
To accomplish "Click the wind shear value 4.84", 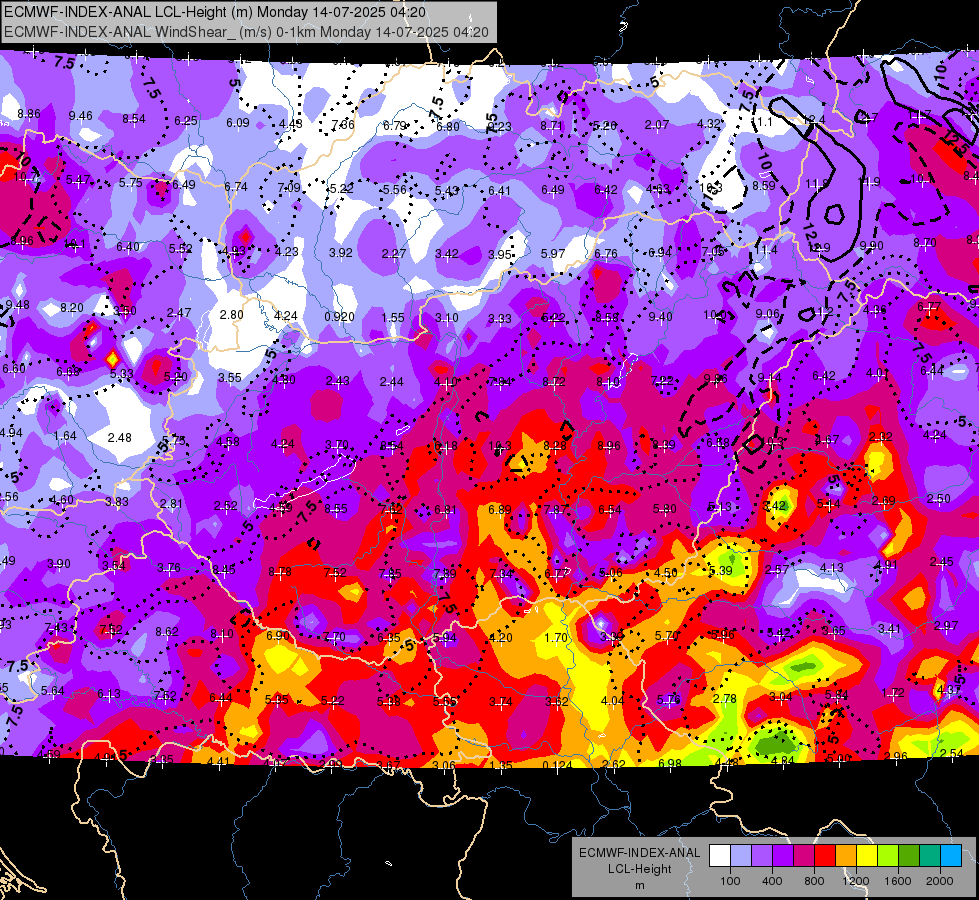I will (783, 761).
